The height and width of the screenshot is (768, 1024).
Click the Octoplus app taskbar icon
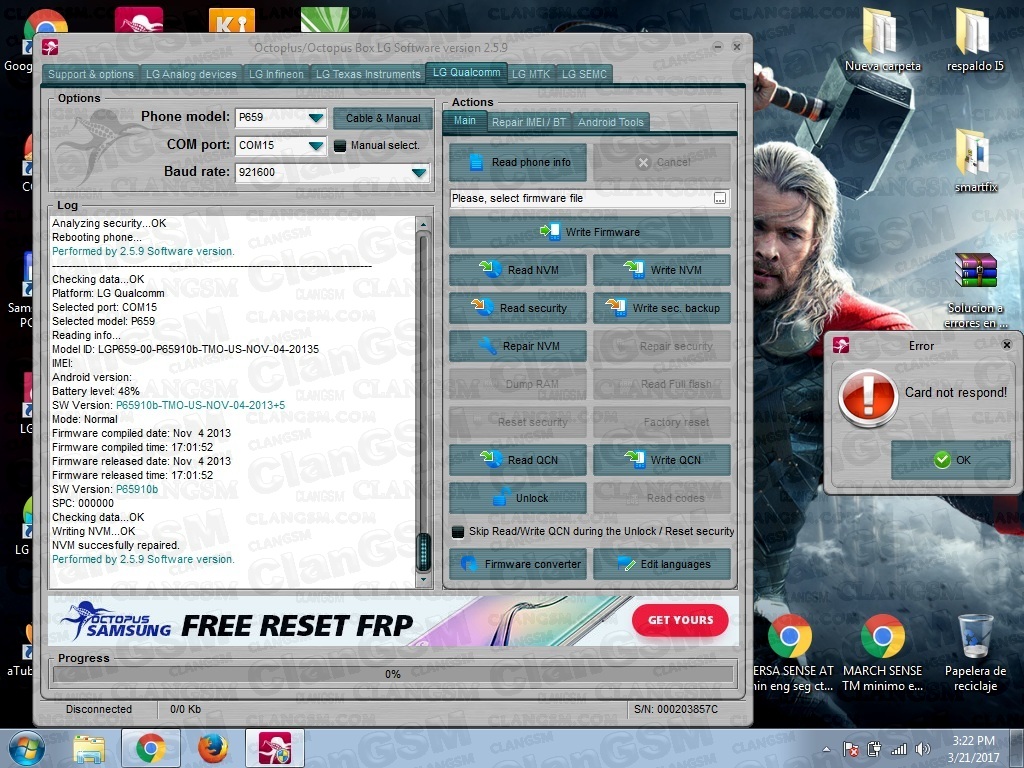(x=275, y=749)
